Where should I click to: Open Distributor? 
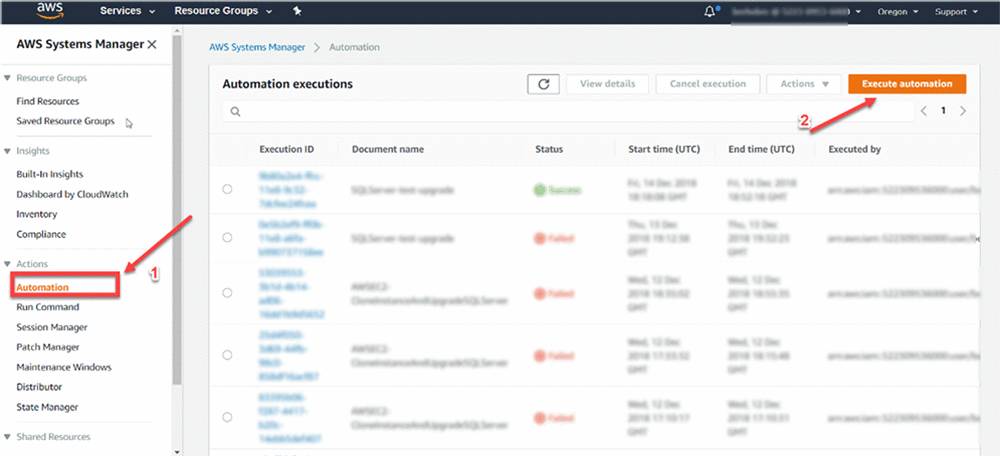click(x=40, y=387)
